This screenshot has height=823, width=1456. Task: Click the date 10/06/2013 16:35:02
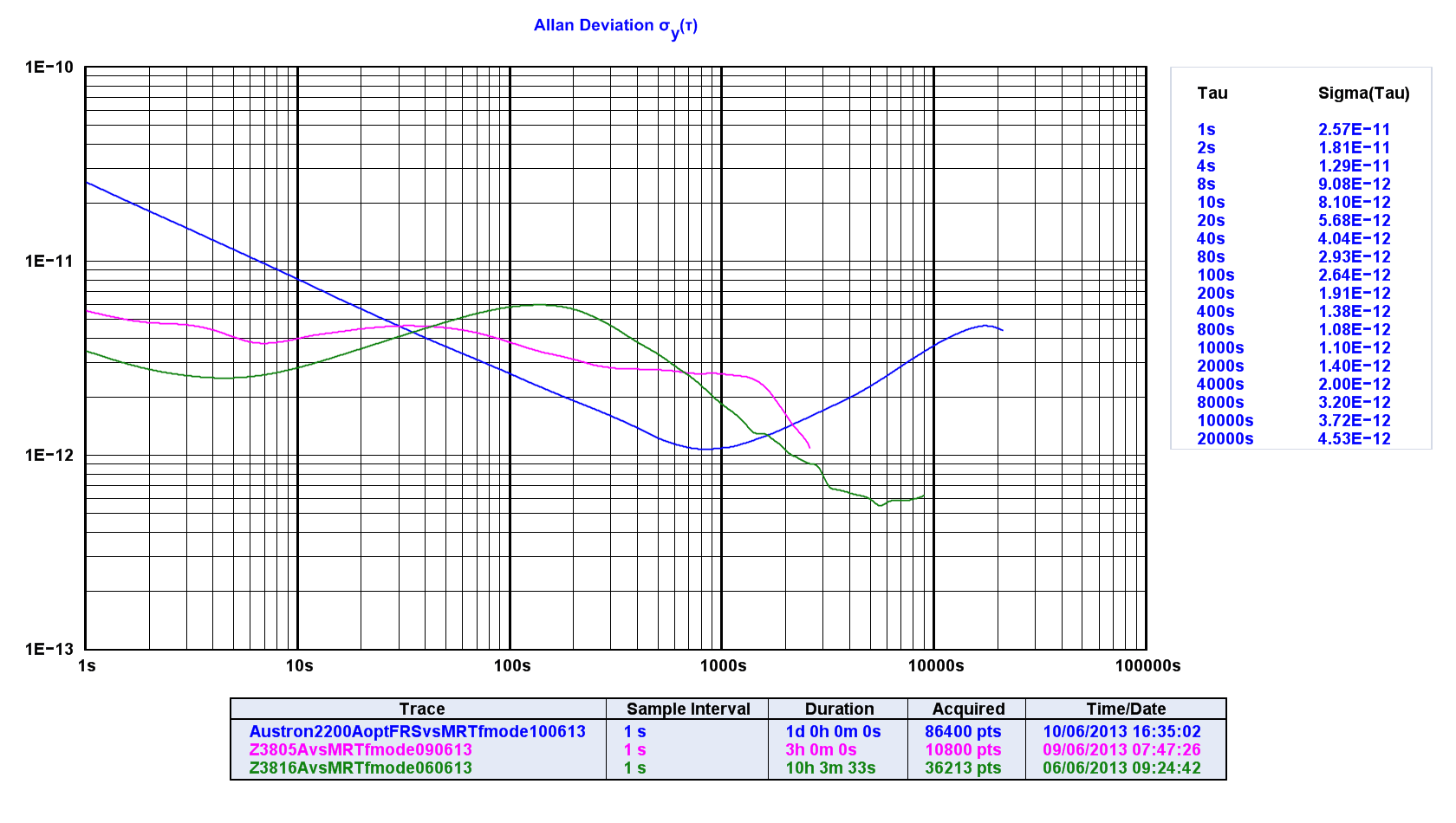pos(1121,731)
